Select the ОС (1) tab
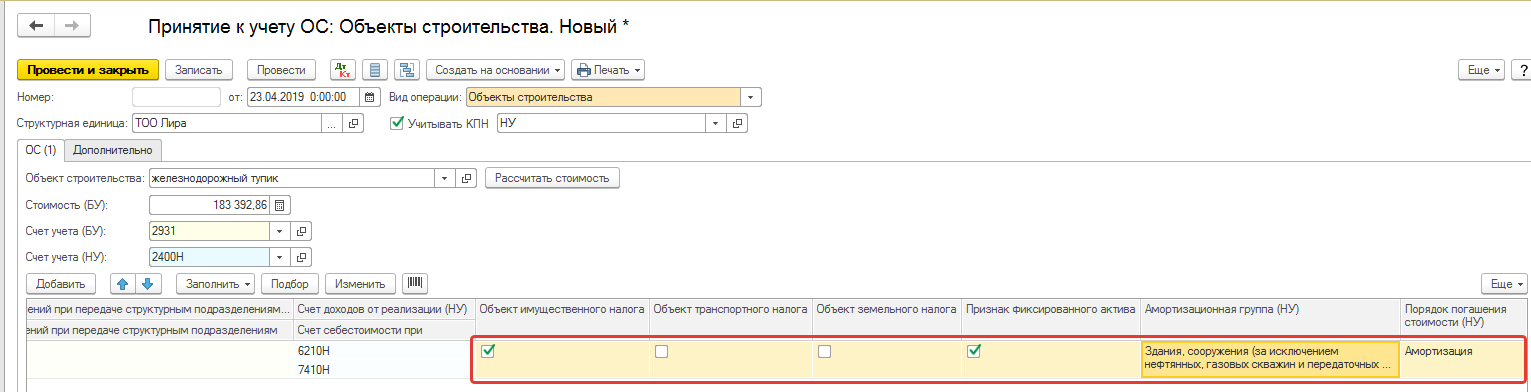Image resolution: width=1531 pixels, height=392 pixels. click(x=42, y=150)
